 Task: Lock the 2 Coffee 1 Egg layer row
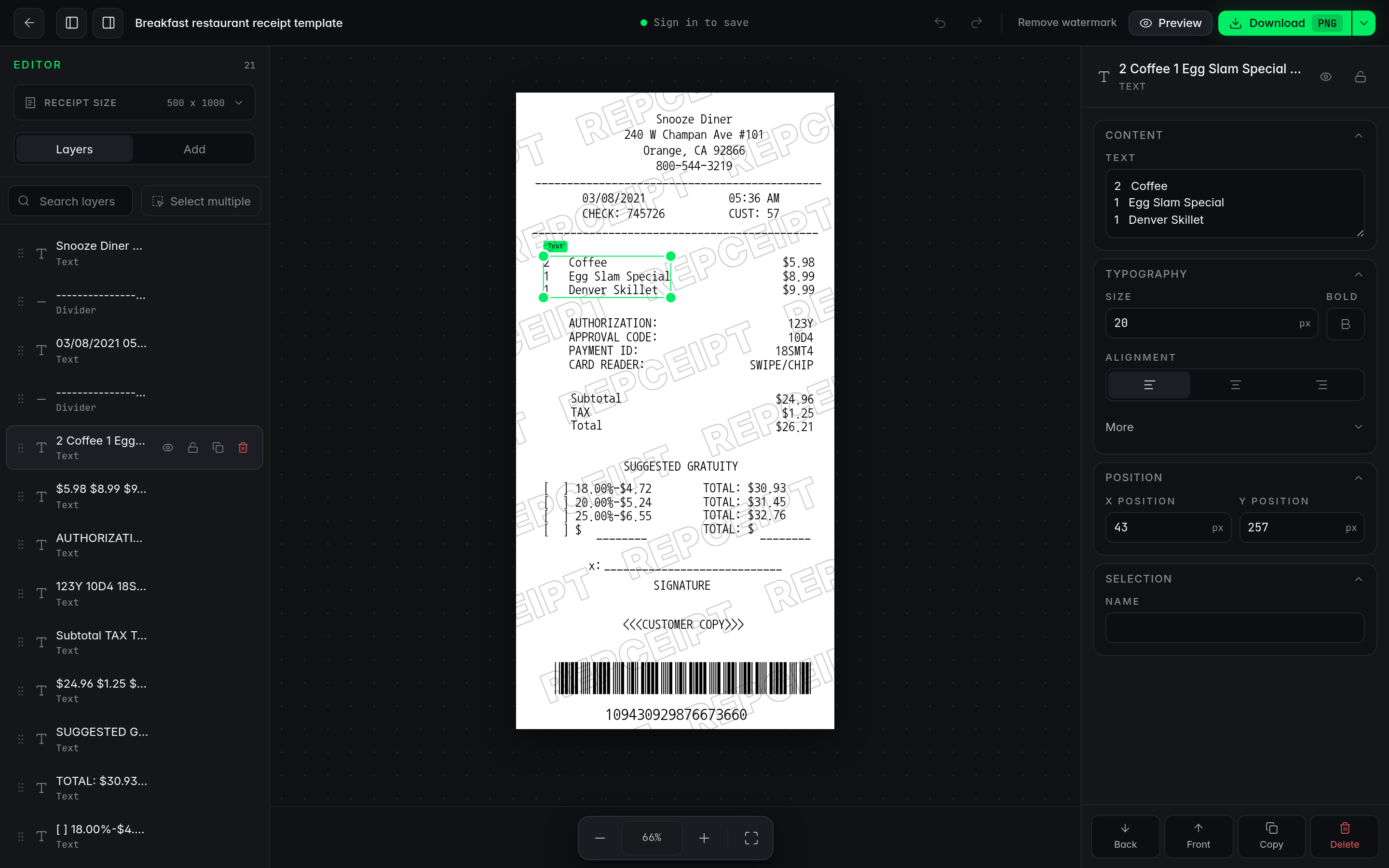(x=193, y=448)
